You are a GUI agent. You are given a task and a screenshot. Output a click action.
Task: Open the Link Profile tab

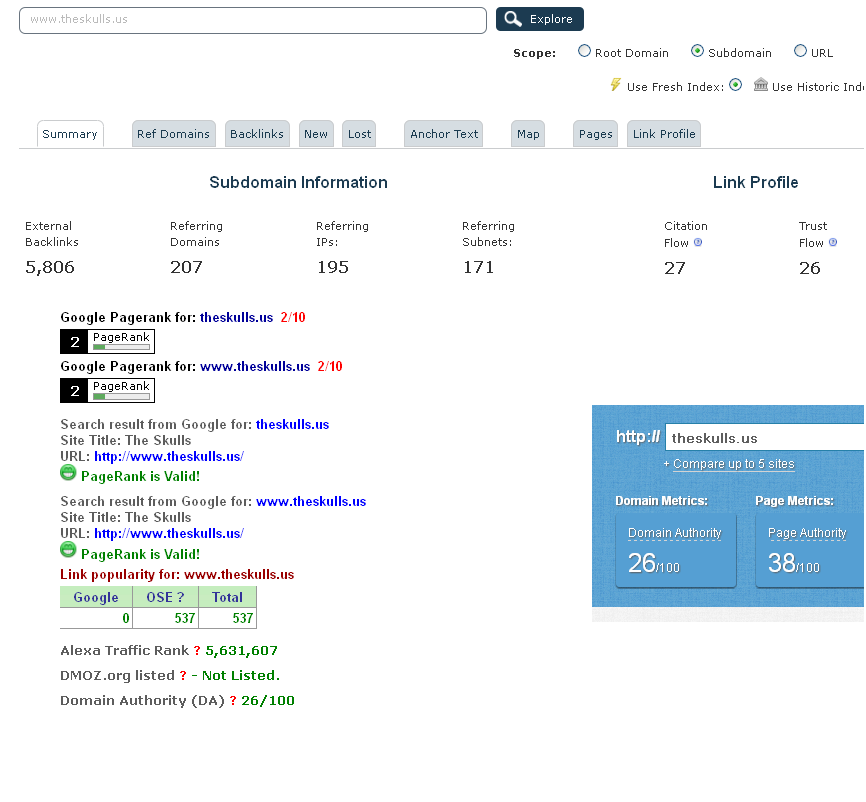click(664, 134)
